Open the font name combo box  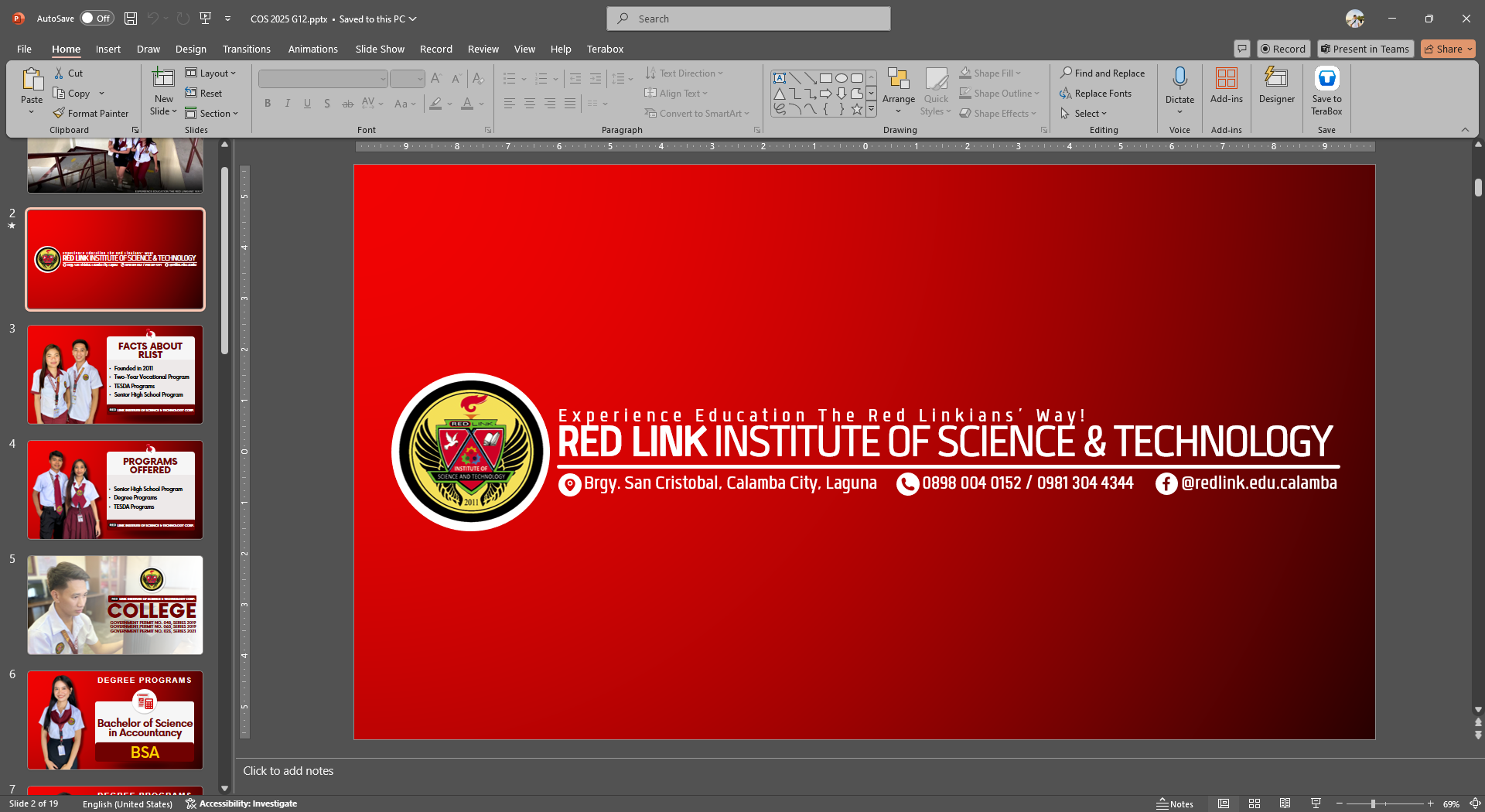[323, 79]
